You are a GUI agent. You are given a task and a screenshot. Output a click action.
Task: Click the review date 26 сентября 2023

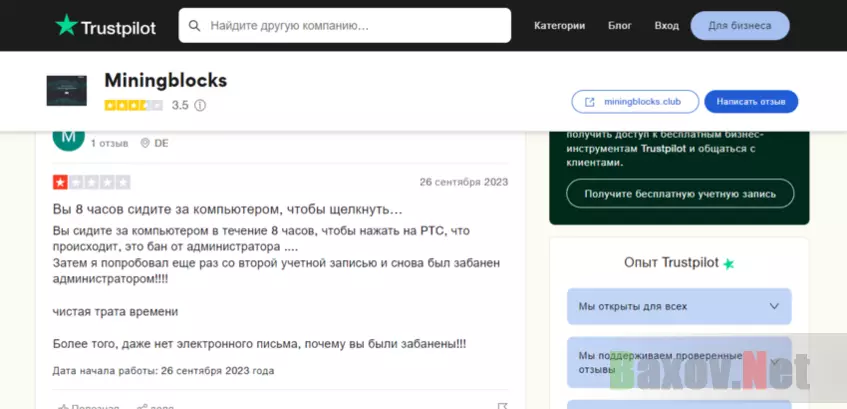(x=464, y=182)
